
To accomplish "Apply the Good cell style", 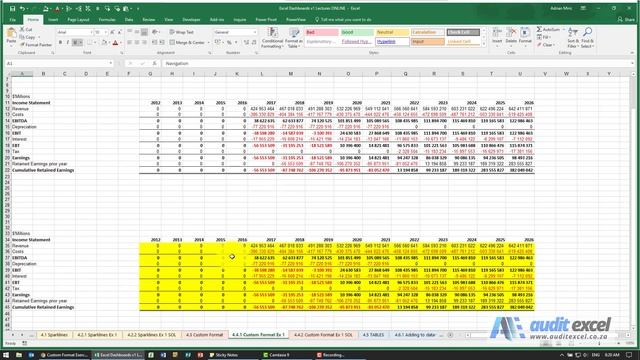I will pyautogui.click(x=357, y=32).
